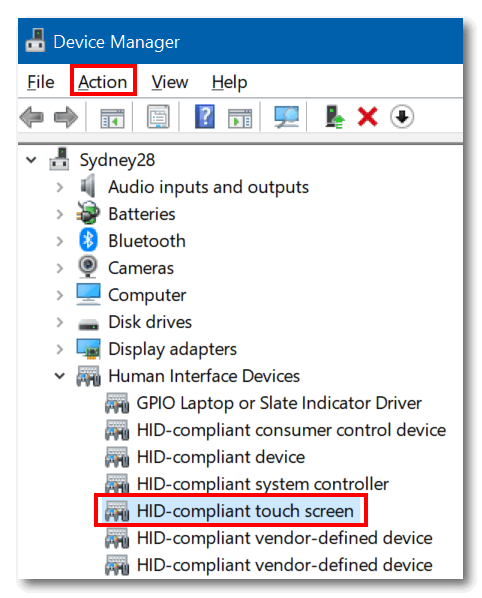Open the View menu

coord(170,82)
